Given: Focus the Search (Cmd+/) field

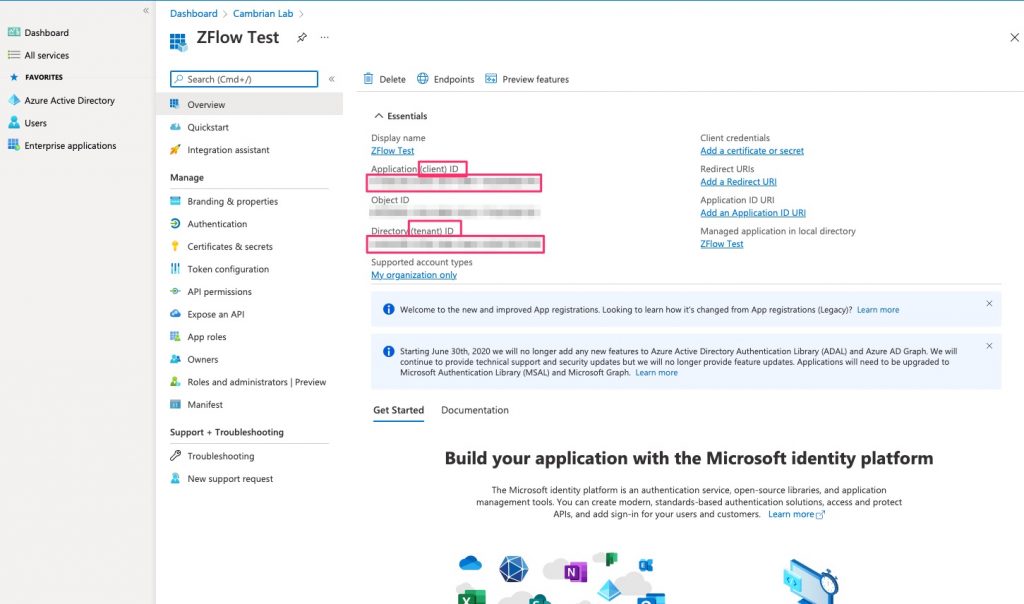Looking at the screenshot, I should click(x=244, y=79).
